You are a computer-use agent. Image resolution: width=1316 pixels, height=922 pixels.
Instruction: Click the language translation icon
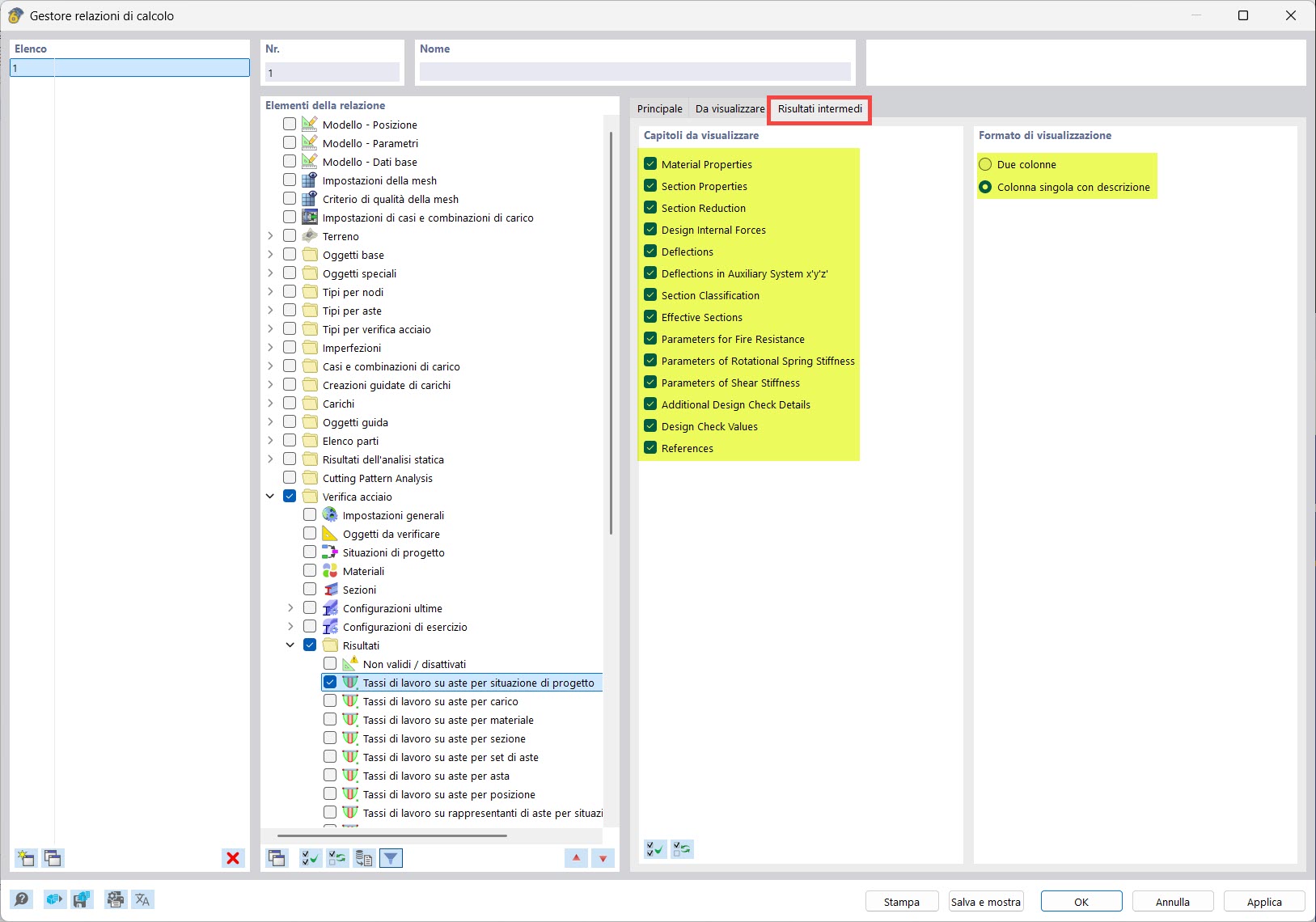(143, 899)
